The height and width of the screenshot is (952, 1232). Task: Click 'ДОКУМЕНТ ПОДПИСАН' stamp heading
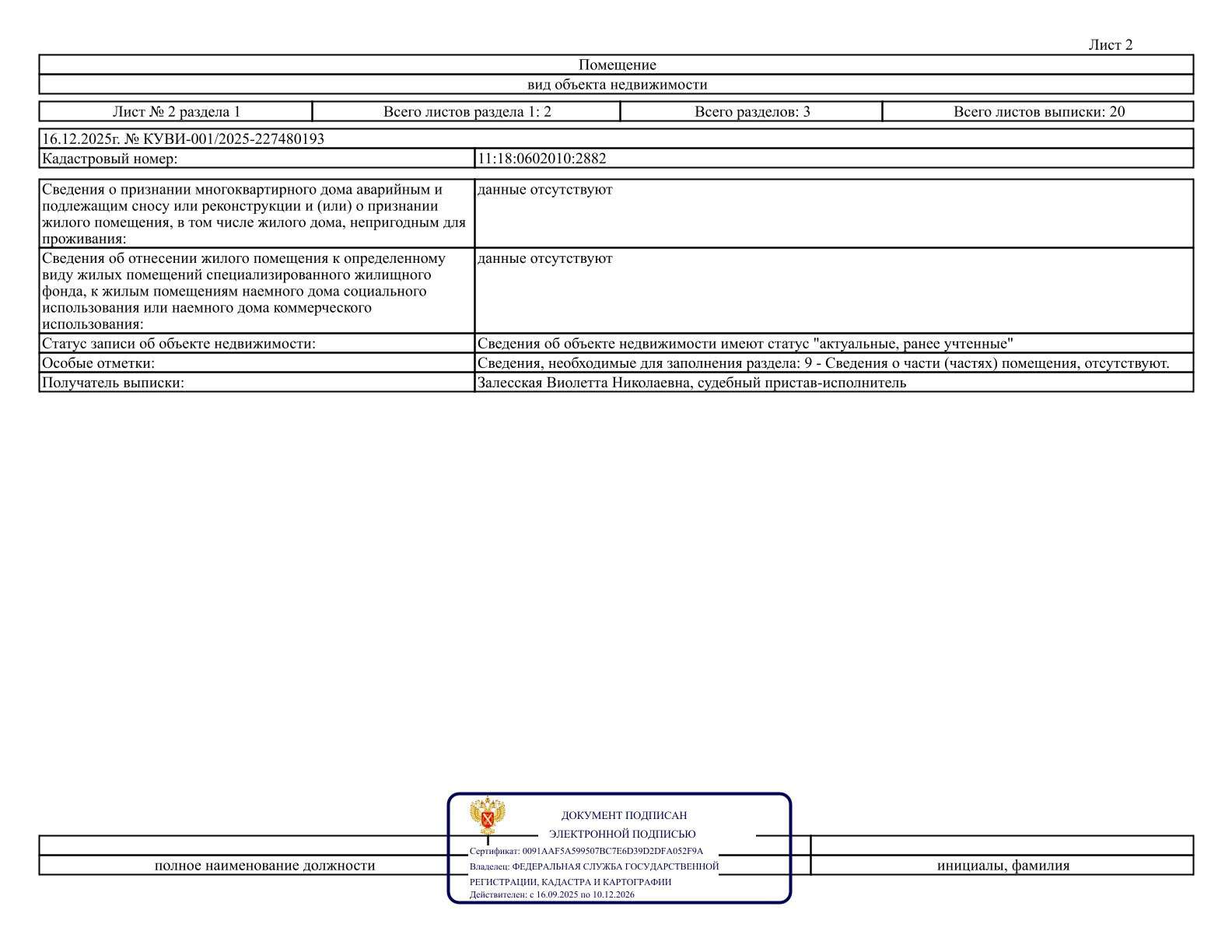(x=624, y=816)
